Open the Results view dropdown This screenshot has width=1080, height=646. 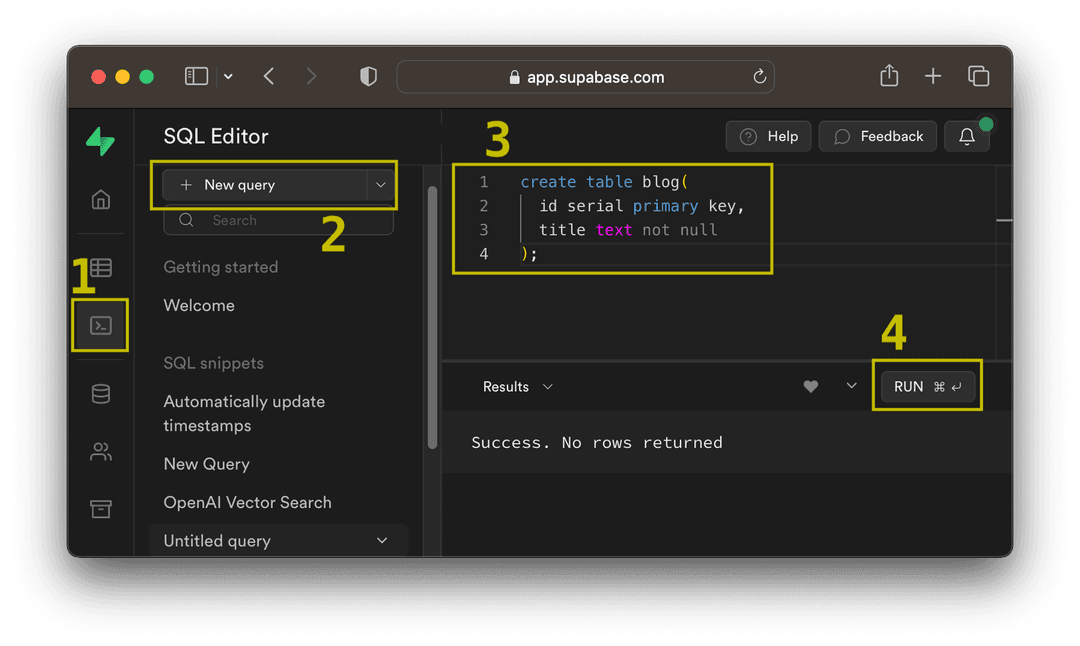point(547,386)
